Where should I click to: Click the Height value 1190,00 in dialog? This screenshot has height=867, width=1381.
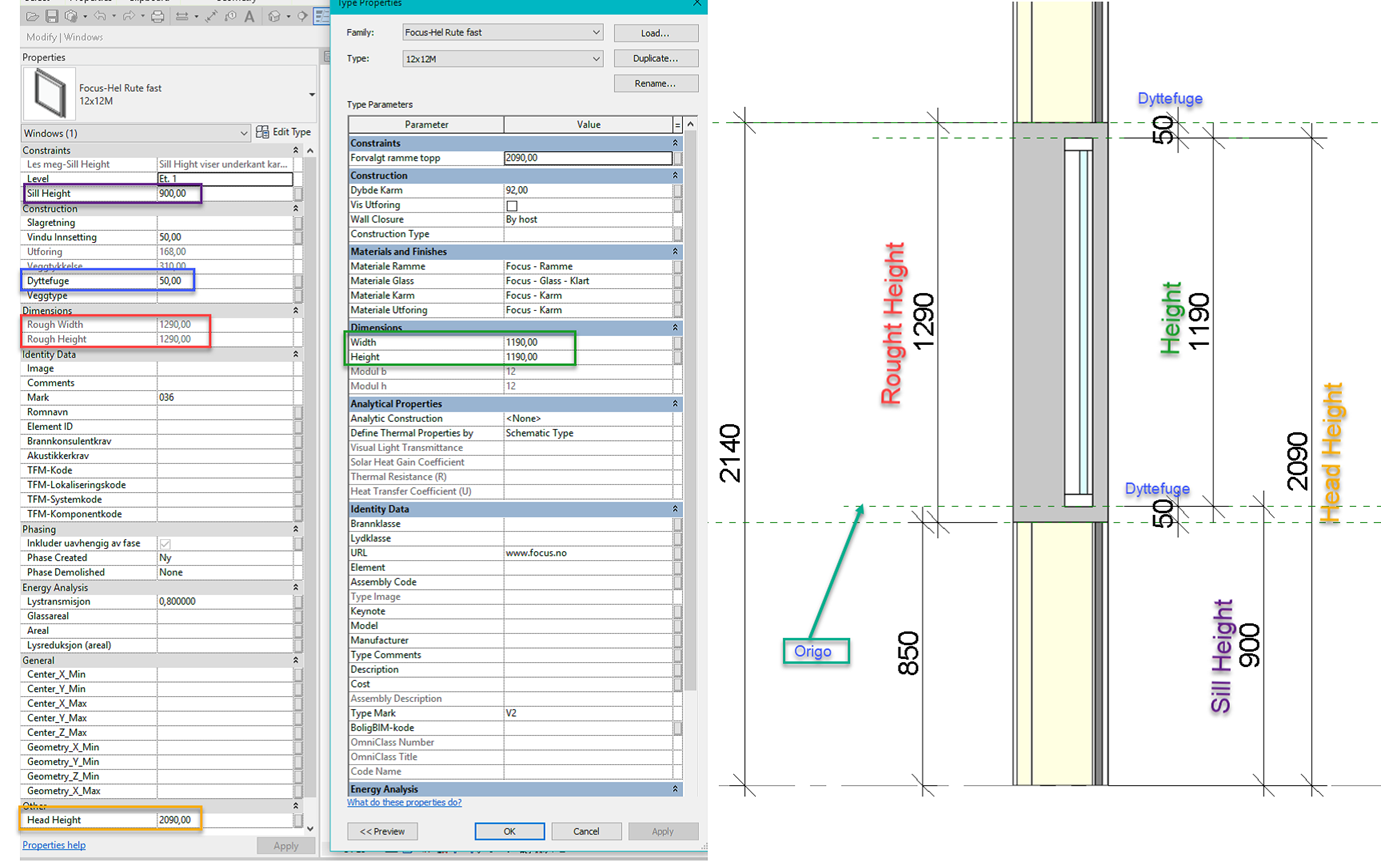click(587, 357)
